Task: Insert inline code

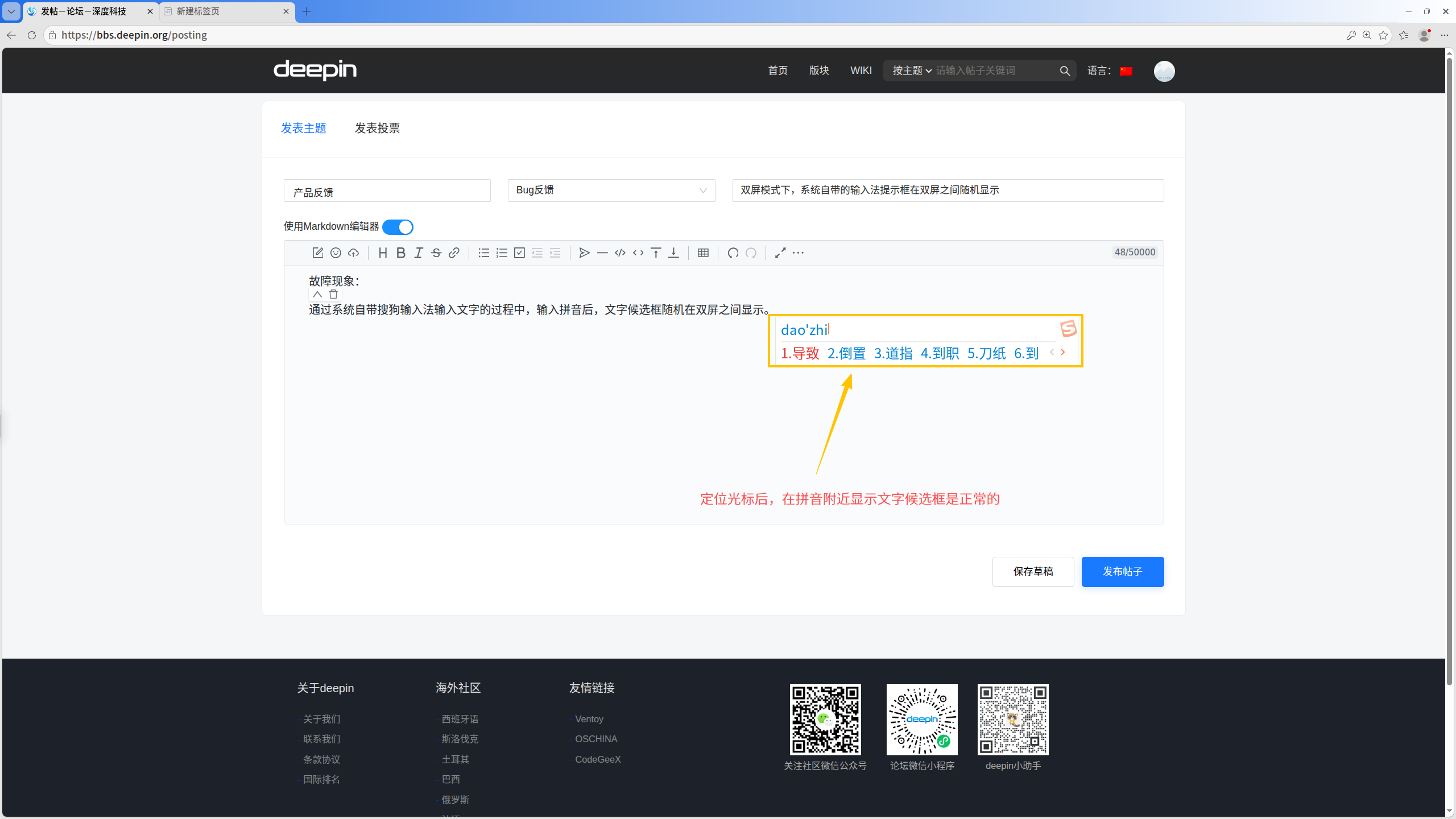Action: (638, 253)
